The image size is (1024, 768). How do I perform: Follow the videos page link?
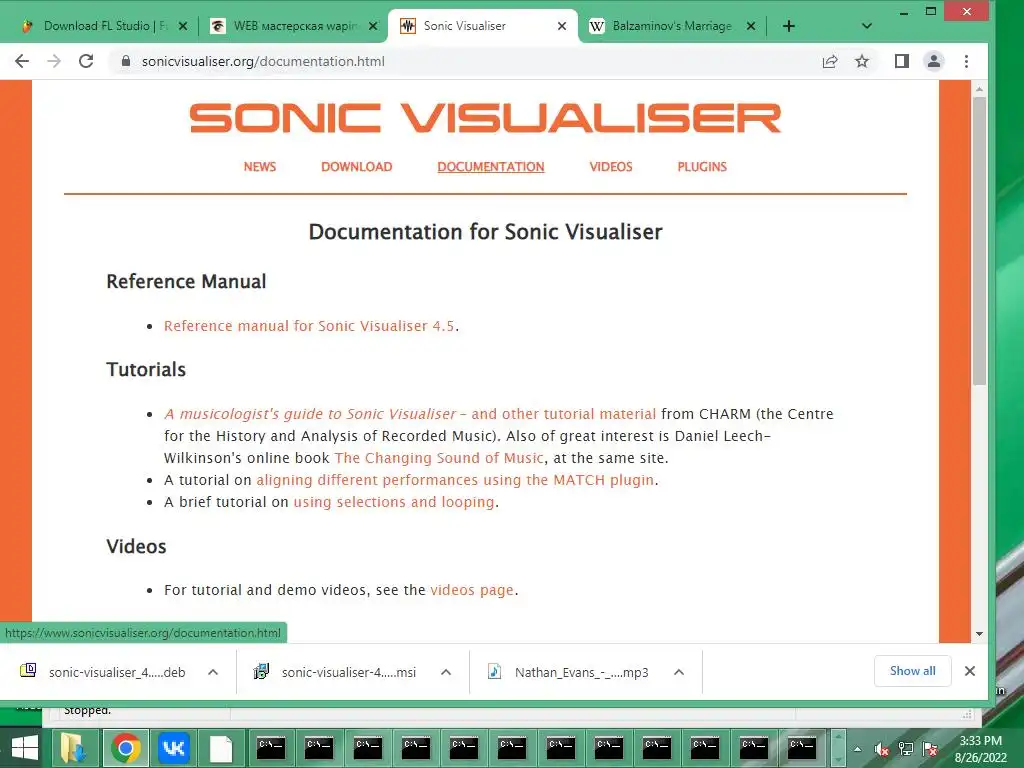tap(472, 590)
